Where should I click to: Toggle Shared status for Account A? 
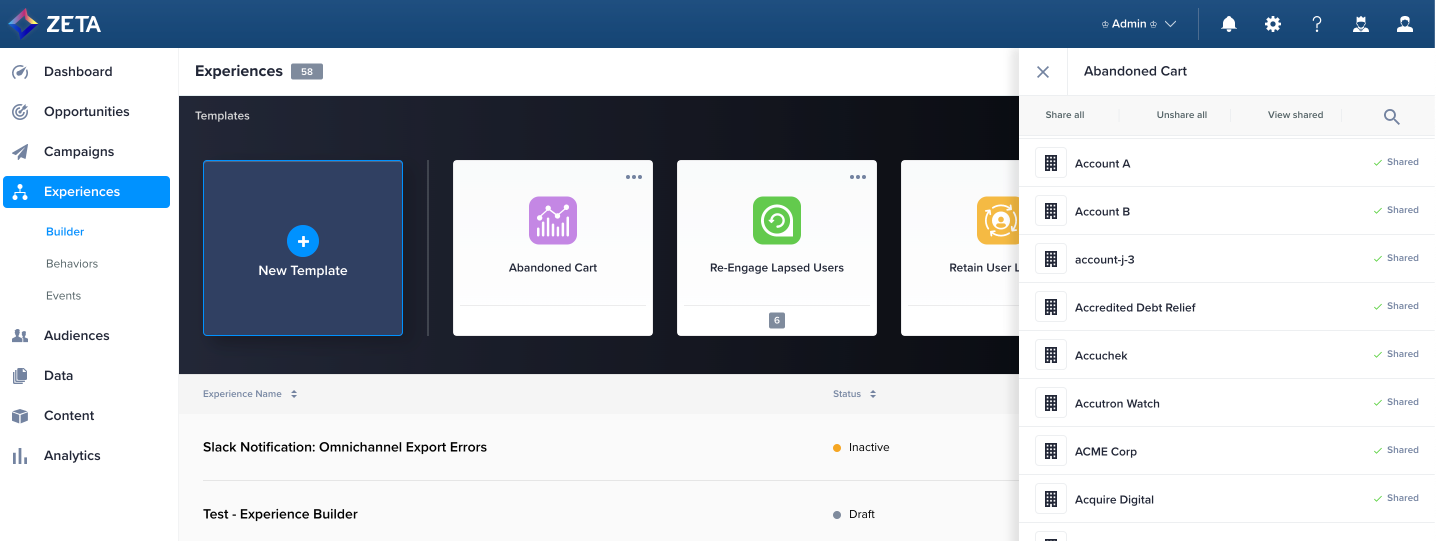pos(1396,162)
